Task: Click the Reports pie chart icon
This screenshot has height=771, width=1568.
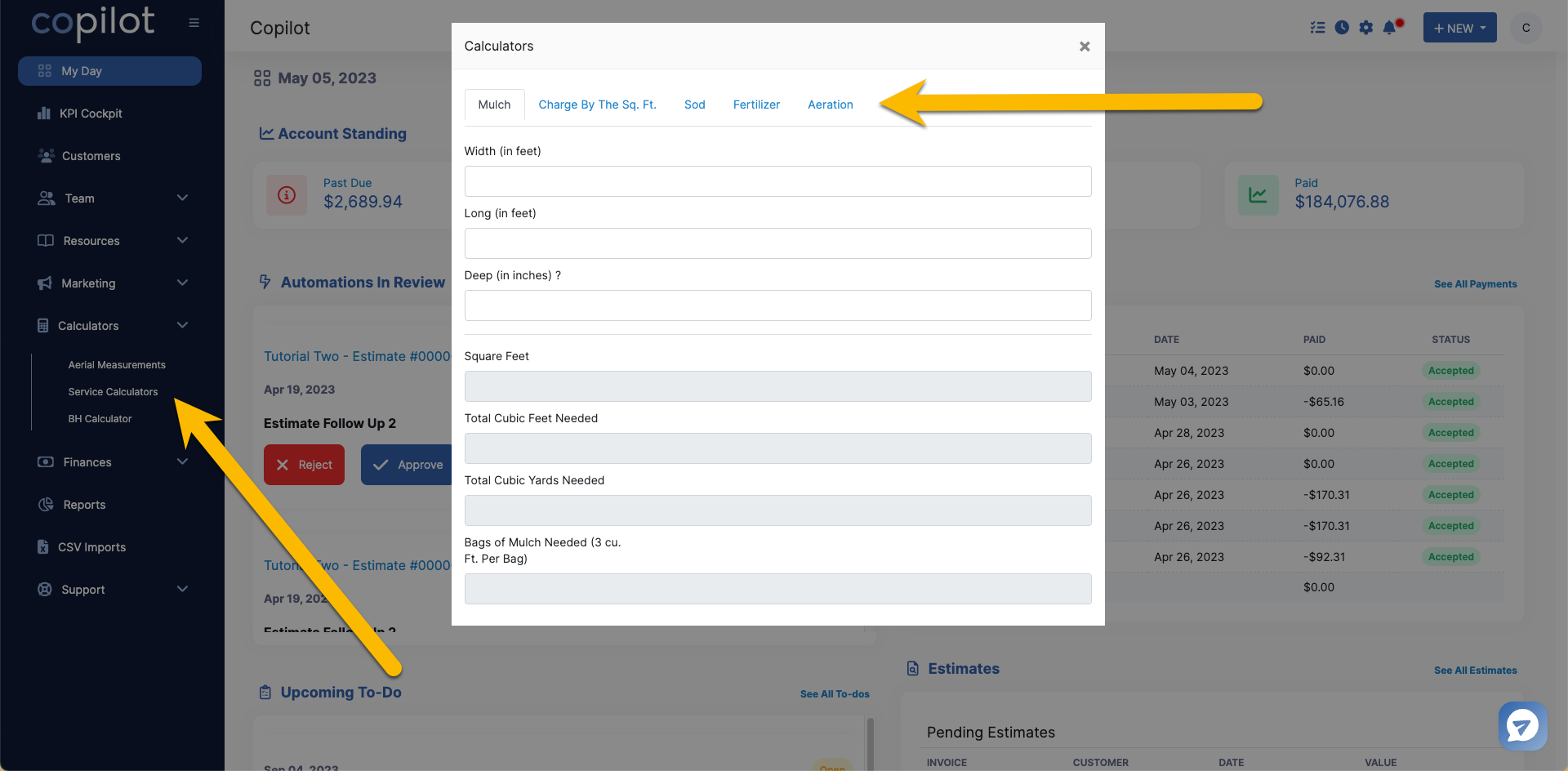Action: pos(46,505)
